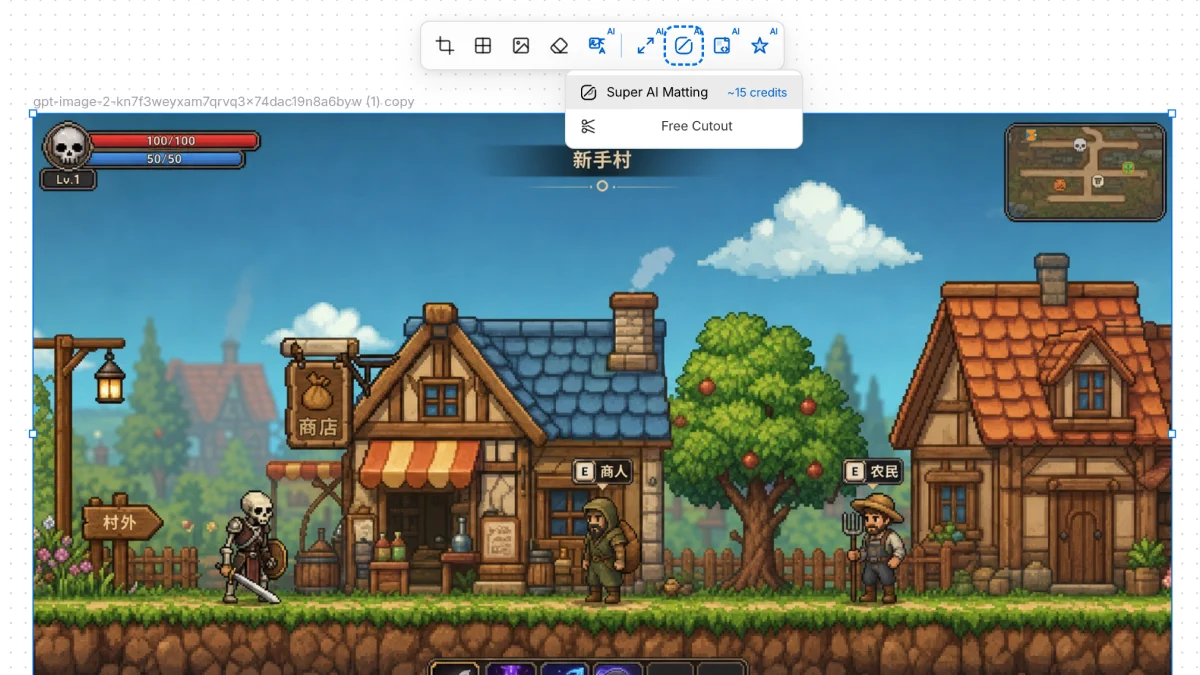1200x675 pixels.
Task: Click the top-left selection handle
Action: click(x=33, y=113)
